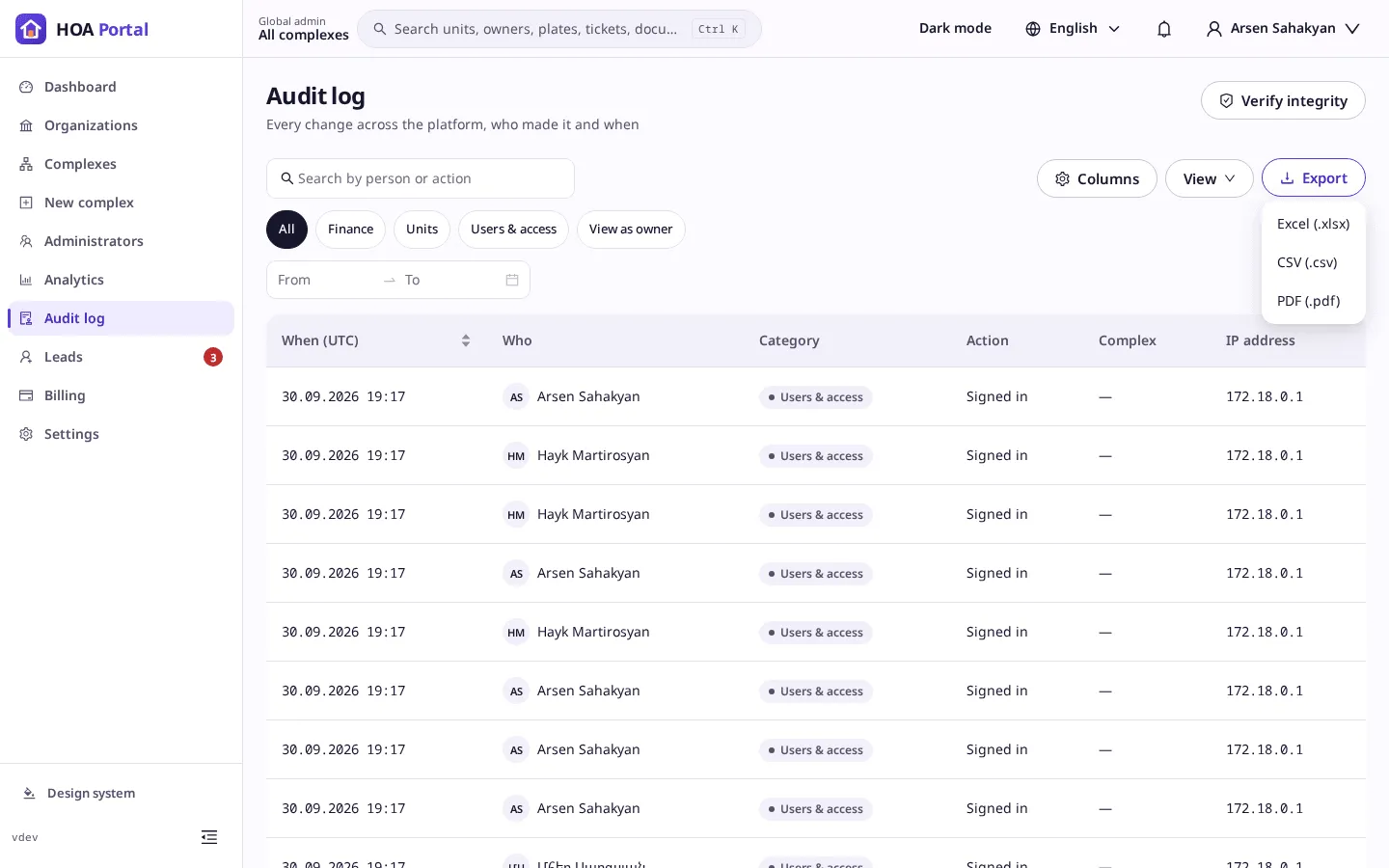The image size is (1389, 868).
Task: Open Analytics in the sidebar
Action: 121,280
